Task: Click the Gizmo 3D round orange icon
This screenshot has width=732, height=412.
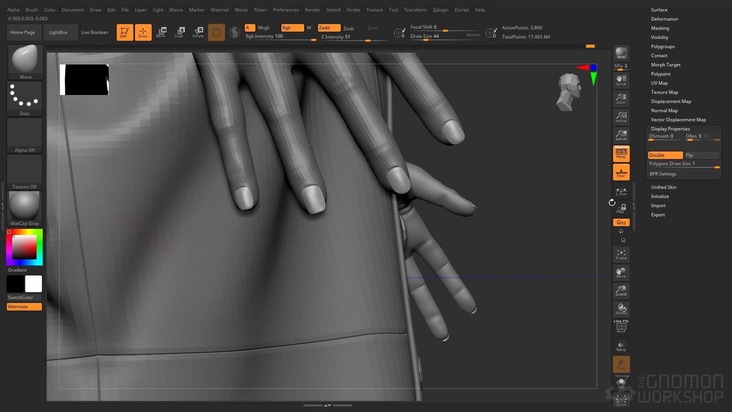Action: pos(217,32)
